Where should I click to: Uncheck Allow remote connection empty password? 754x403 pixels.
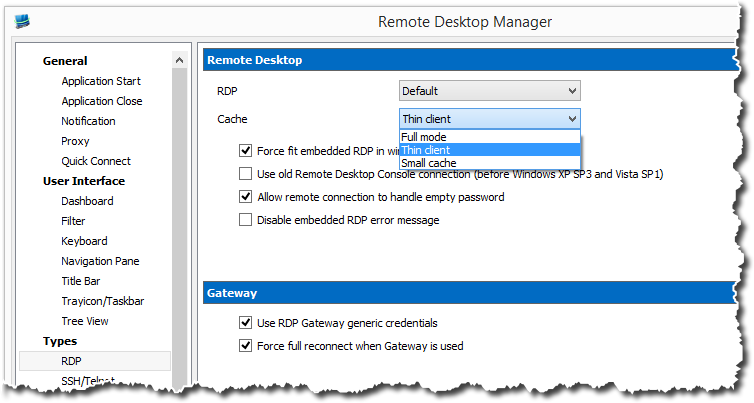pos(246,197)
